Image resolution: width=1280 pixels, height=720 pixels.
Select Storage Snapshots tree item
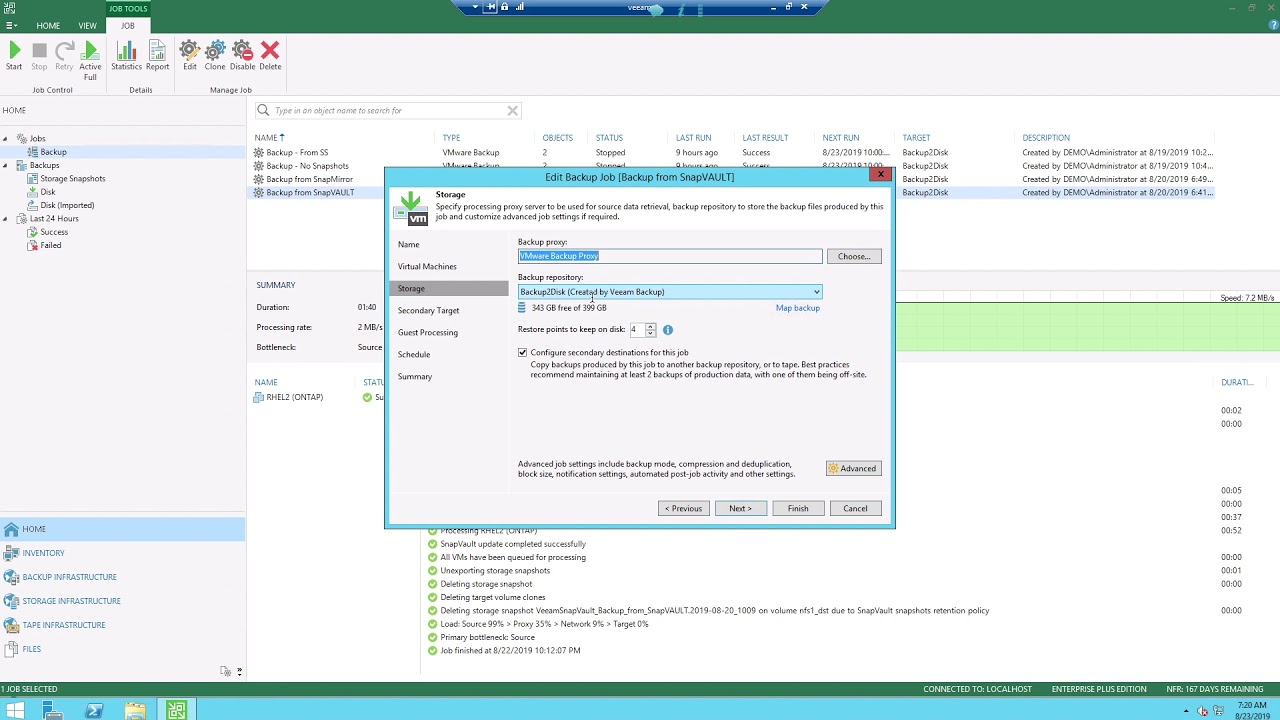click(x=72, y=179)
